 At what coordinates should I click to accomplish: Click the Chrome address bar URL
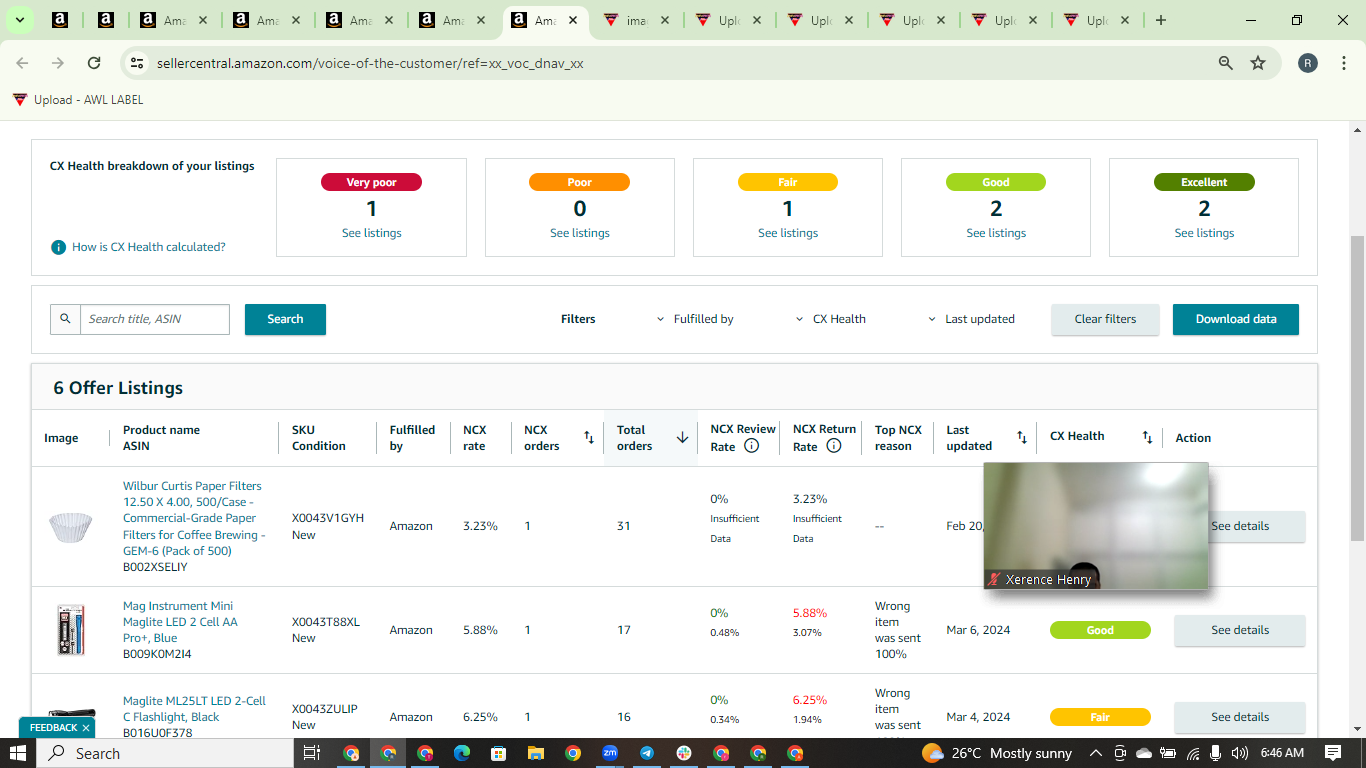(x=370, y=63)
